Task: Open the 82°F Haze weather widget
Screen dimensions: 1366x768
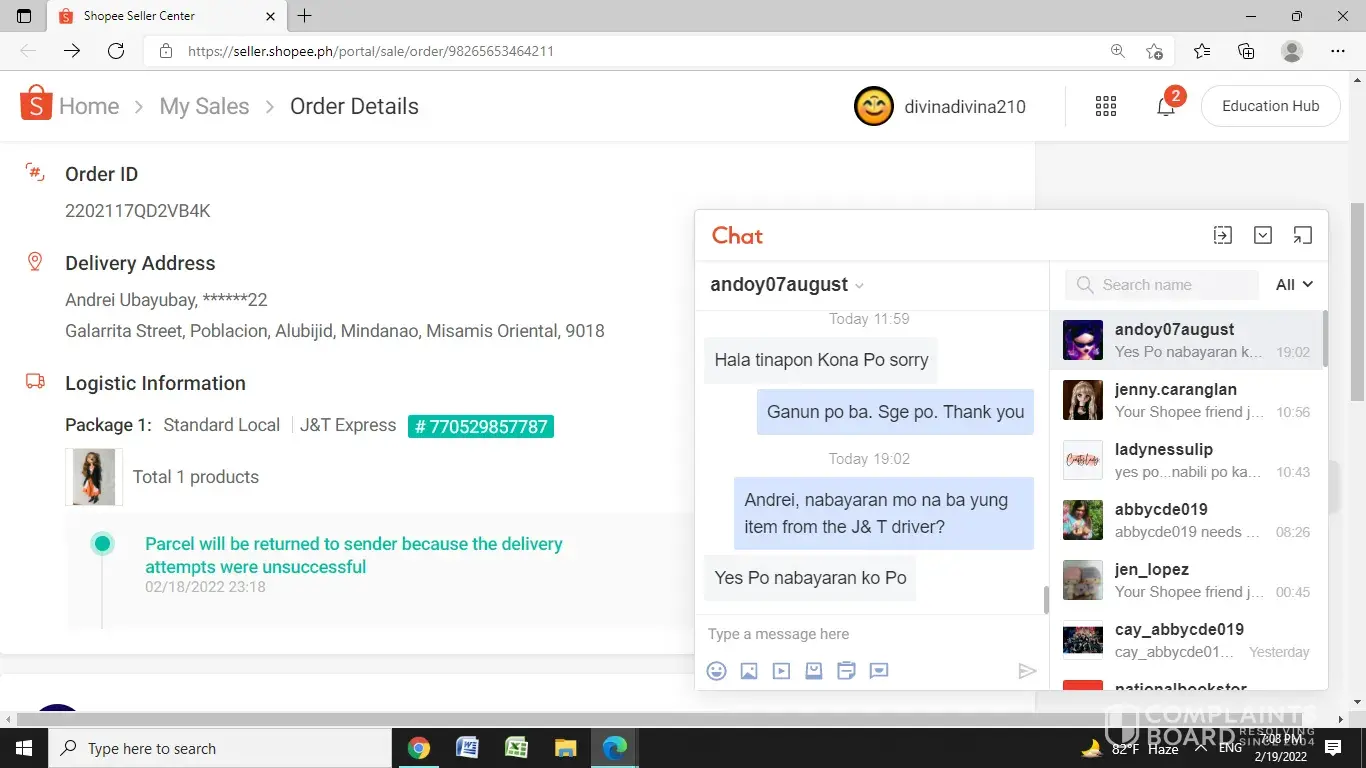Action: [1130, 748]
